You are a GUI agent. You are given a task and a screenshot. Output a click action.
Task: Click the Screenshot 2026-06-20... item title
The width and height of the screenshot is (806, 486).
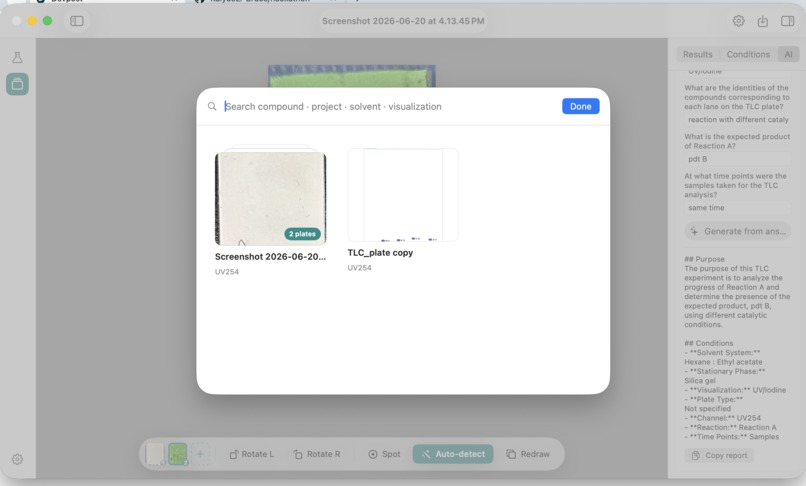270,257
